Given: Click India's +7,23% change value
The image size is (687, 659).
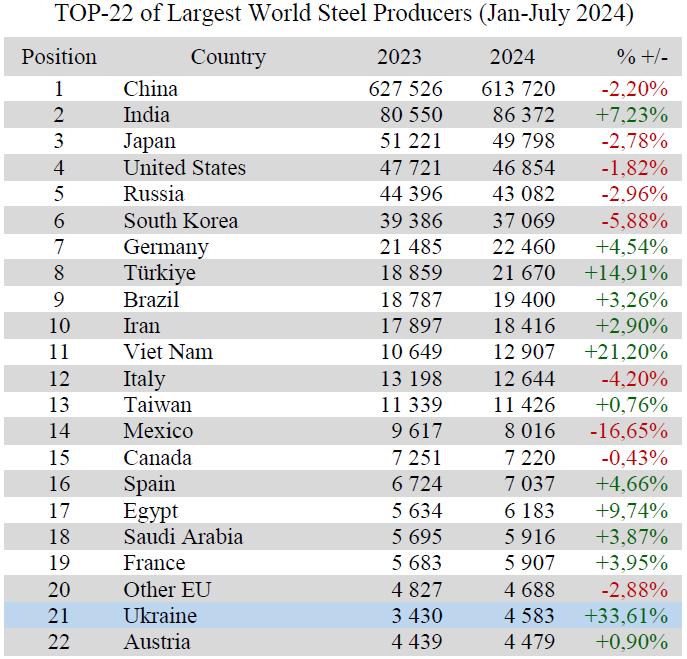Looking at the screenshot, I should click(631, 115).
